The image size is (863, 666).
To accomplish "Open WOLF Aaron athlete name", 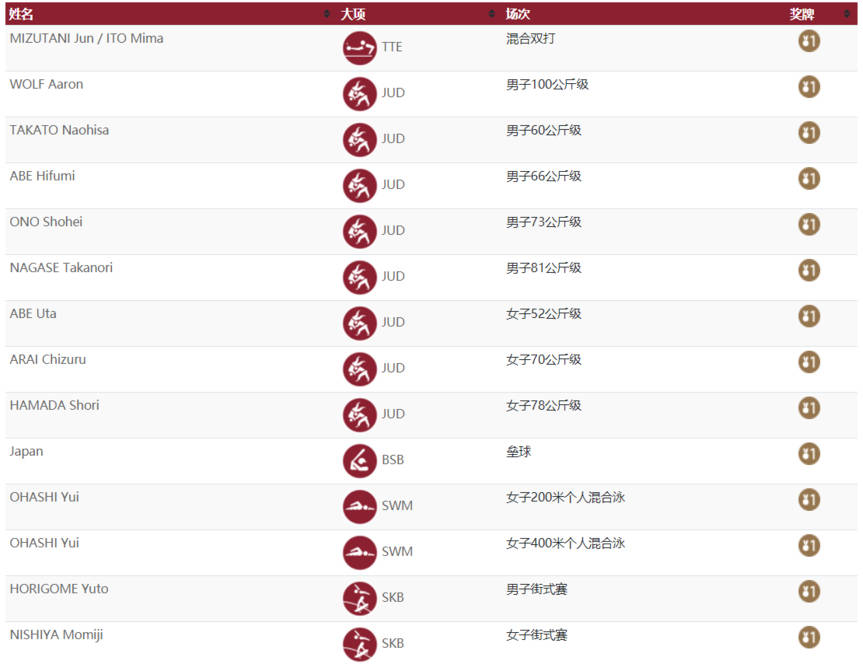I will pos(46,84).
